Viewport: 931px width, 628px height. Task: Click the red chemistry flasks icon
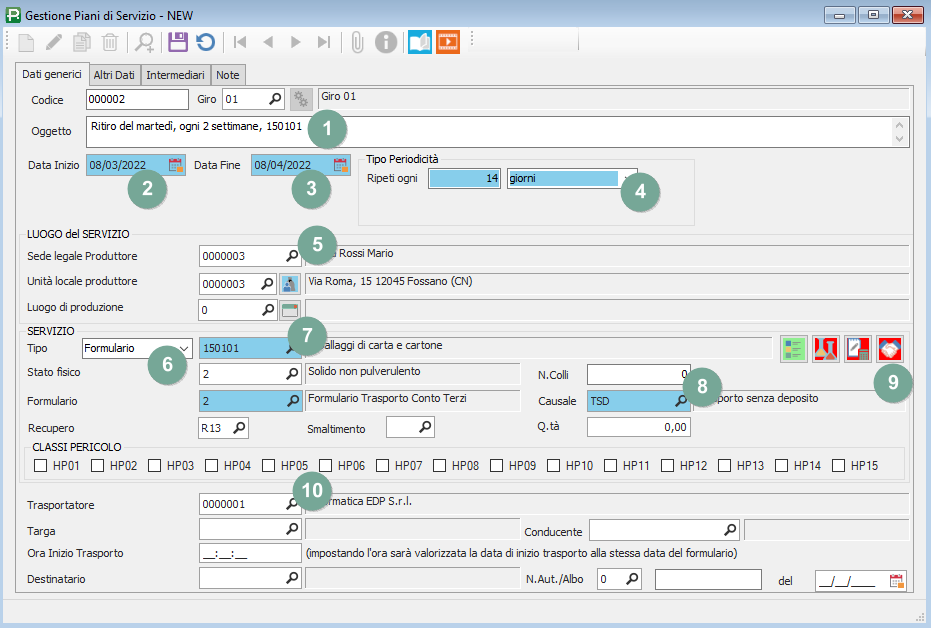click(x=825, y=348)
